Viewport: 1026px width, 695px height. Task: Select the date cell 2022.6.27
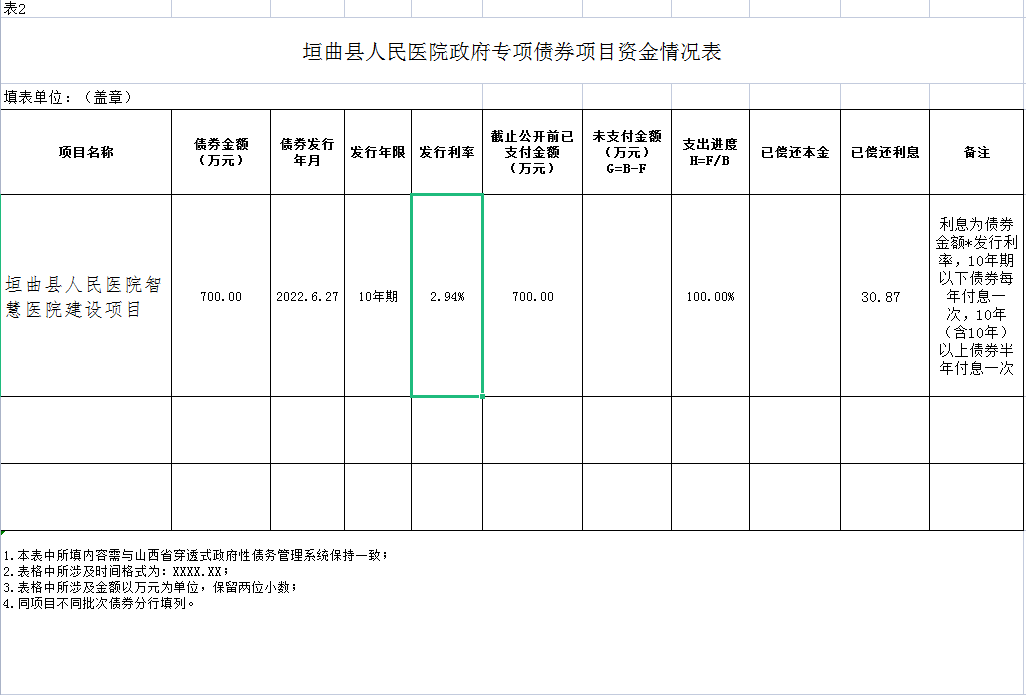click(x=308, y=296)
